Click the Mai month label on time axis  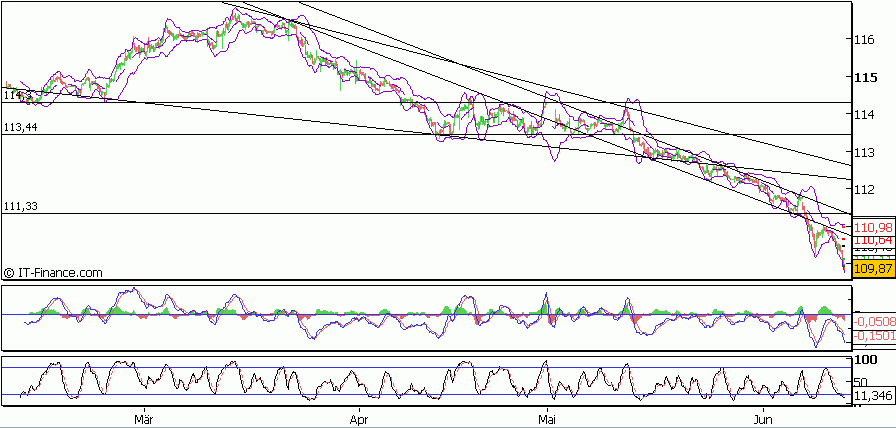(x=547, y=419)
